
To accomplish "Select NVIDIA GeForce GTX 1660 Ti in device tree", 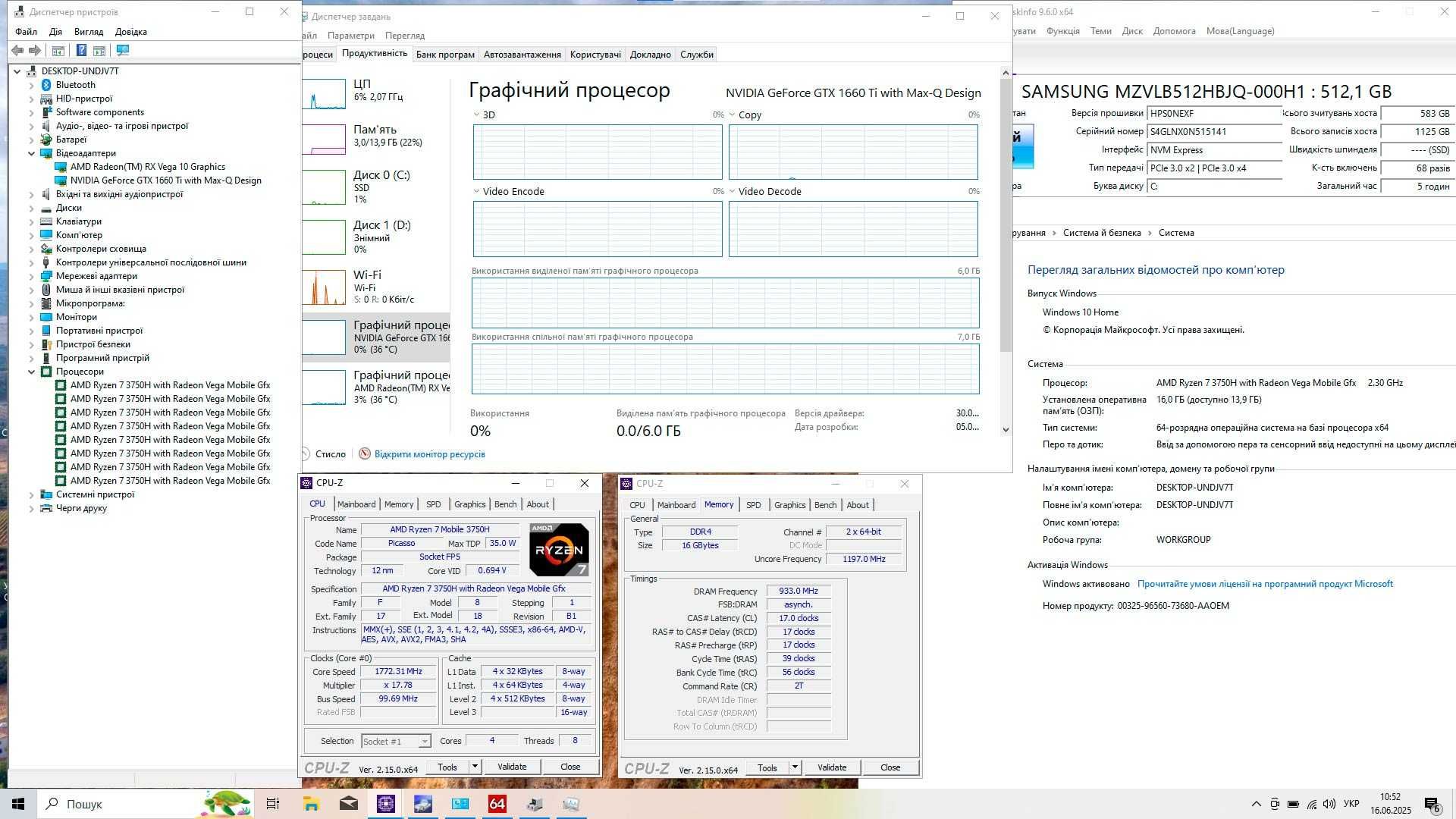I will point(165,180).
